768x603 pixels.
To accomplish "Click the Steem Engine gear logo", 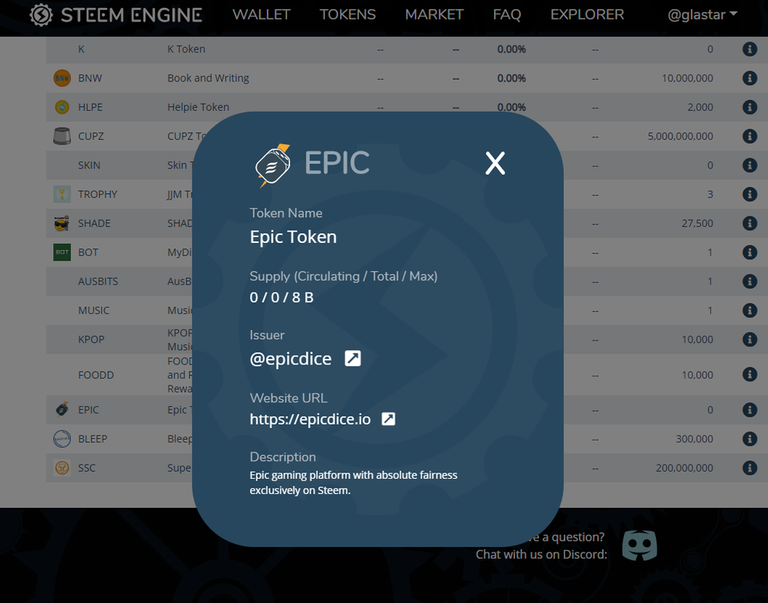I will [41, 15].
